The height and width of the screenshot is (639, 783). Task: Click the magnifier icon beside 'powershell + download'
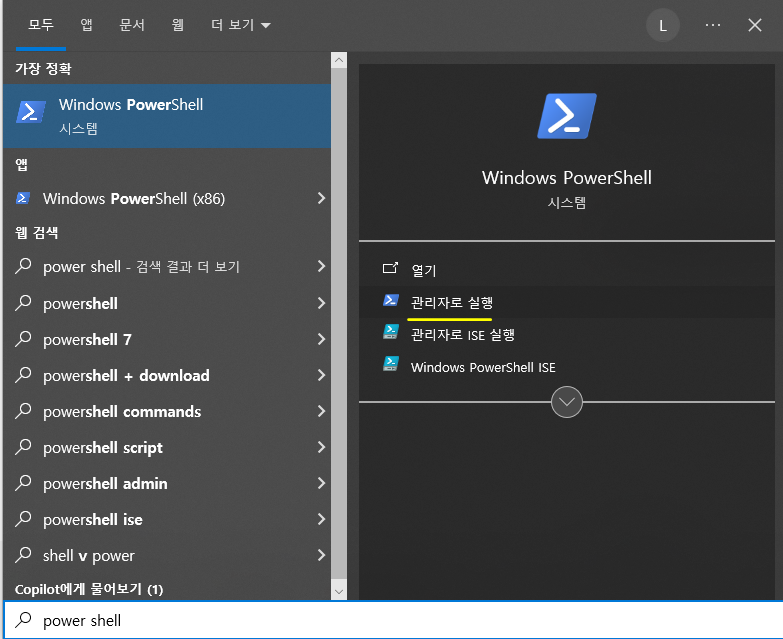click(23, 374)
